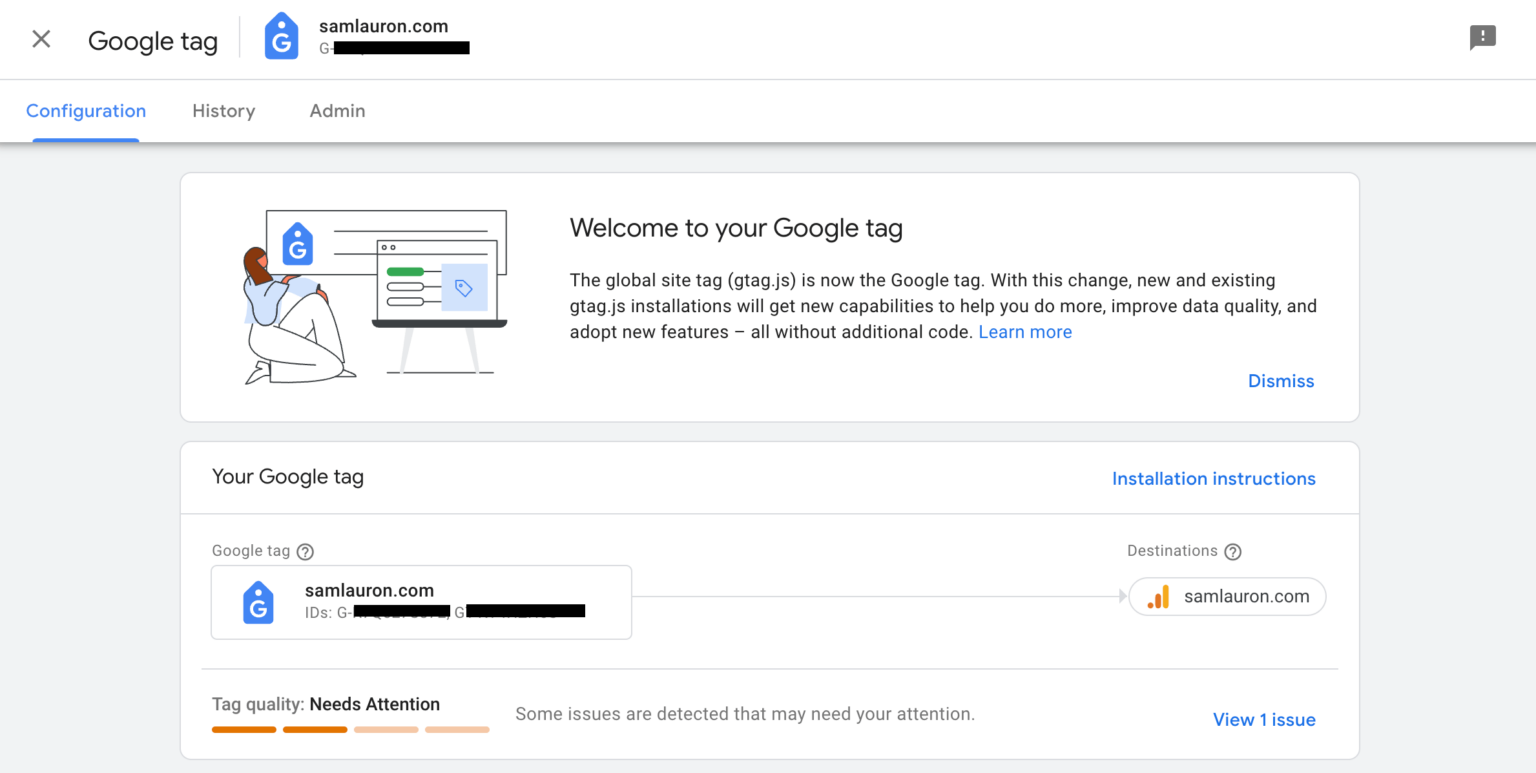Click the Analytics bar-chart icon for samlauron.com destination

tap(1158, 596)
